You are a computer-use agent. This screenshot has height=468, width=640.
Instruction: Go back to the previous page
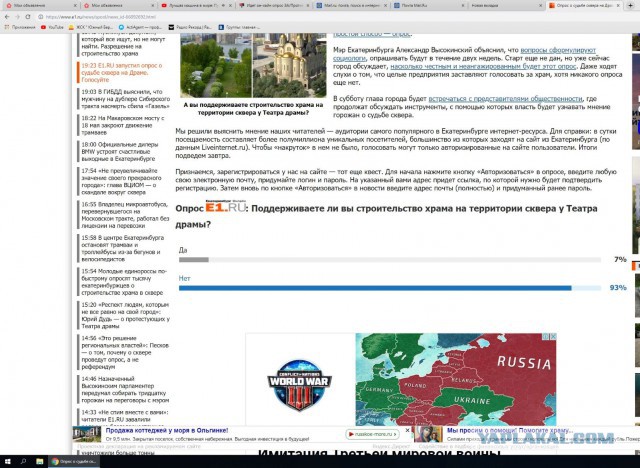[7, 17]
